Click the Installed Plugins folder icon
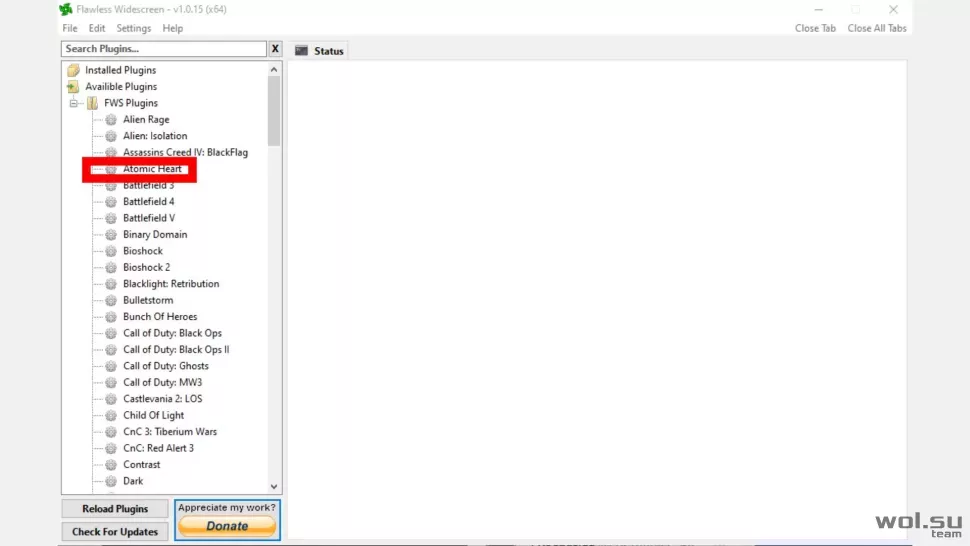 74,70
